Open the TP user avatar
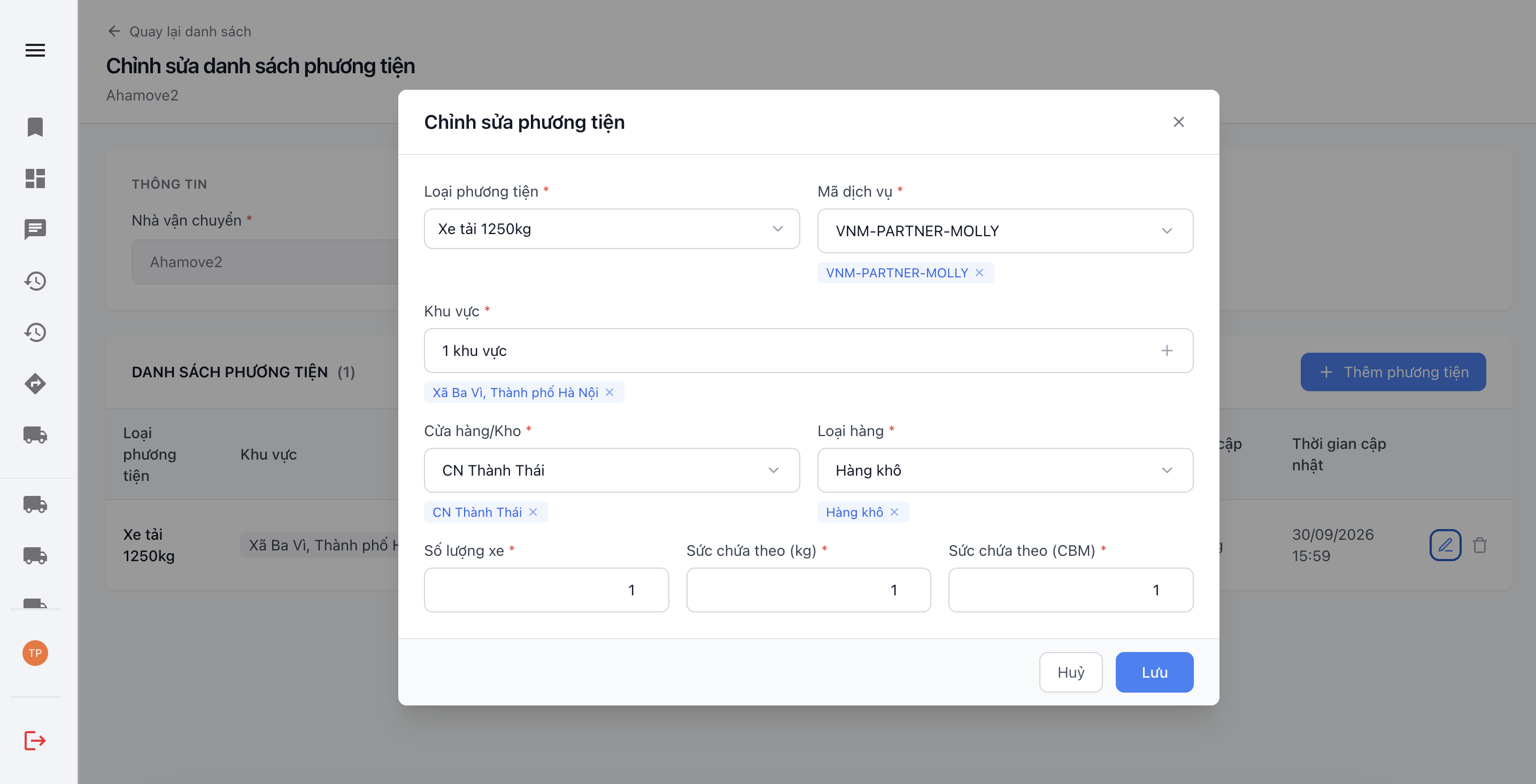 [x=35, y=653]
